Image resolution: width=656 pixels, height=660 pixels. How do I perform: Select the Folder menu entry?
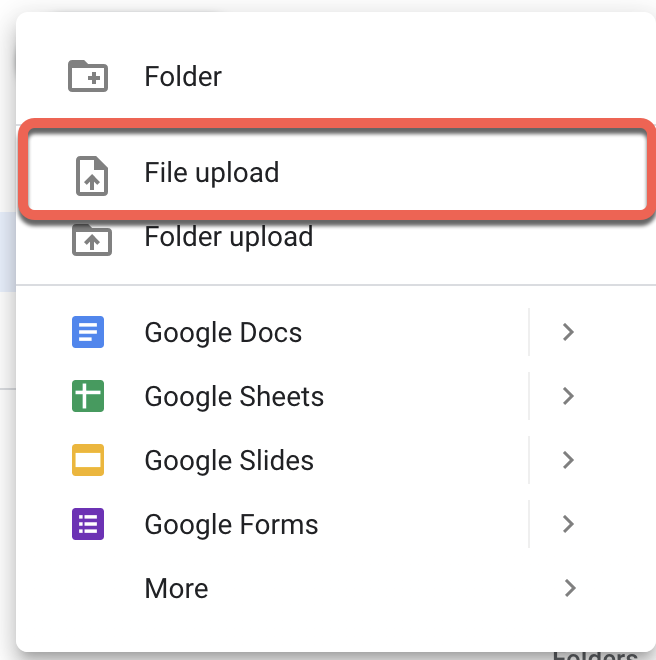336,76
